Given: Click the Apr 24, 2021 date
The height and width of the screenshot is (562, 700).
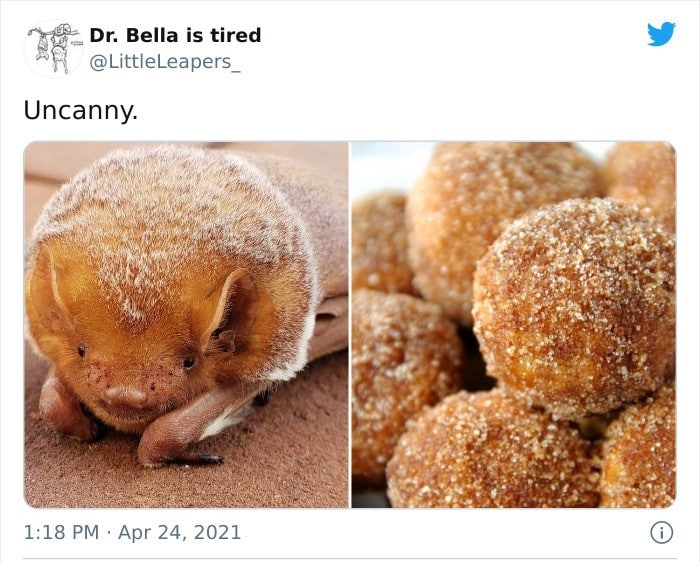Looking at the screenshot, I should 179,533.
